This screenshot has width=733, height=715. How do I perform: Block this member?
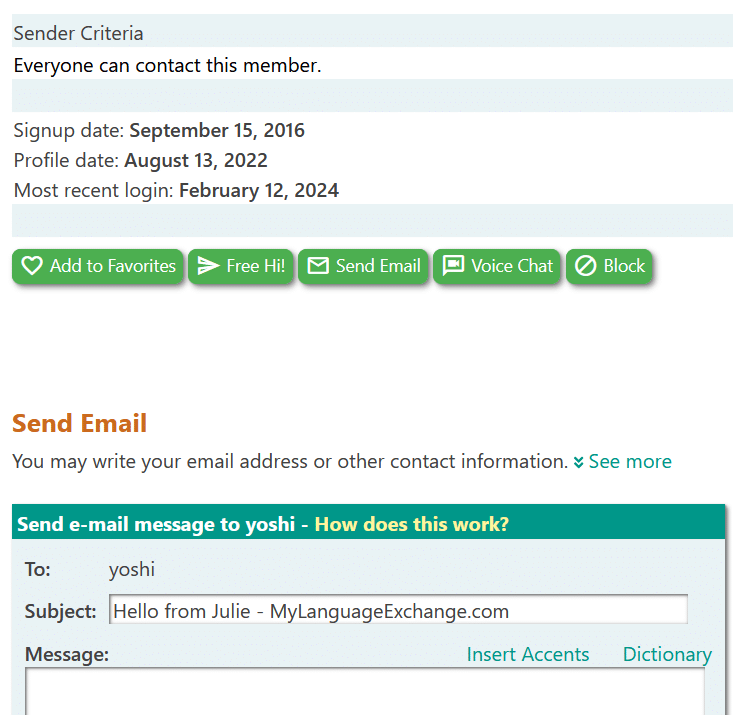[x=609, y=266]
